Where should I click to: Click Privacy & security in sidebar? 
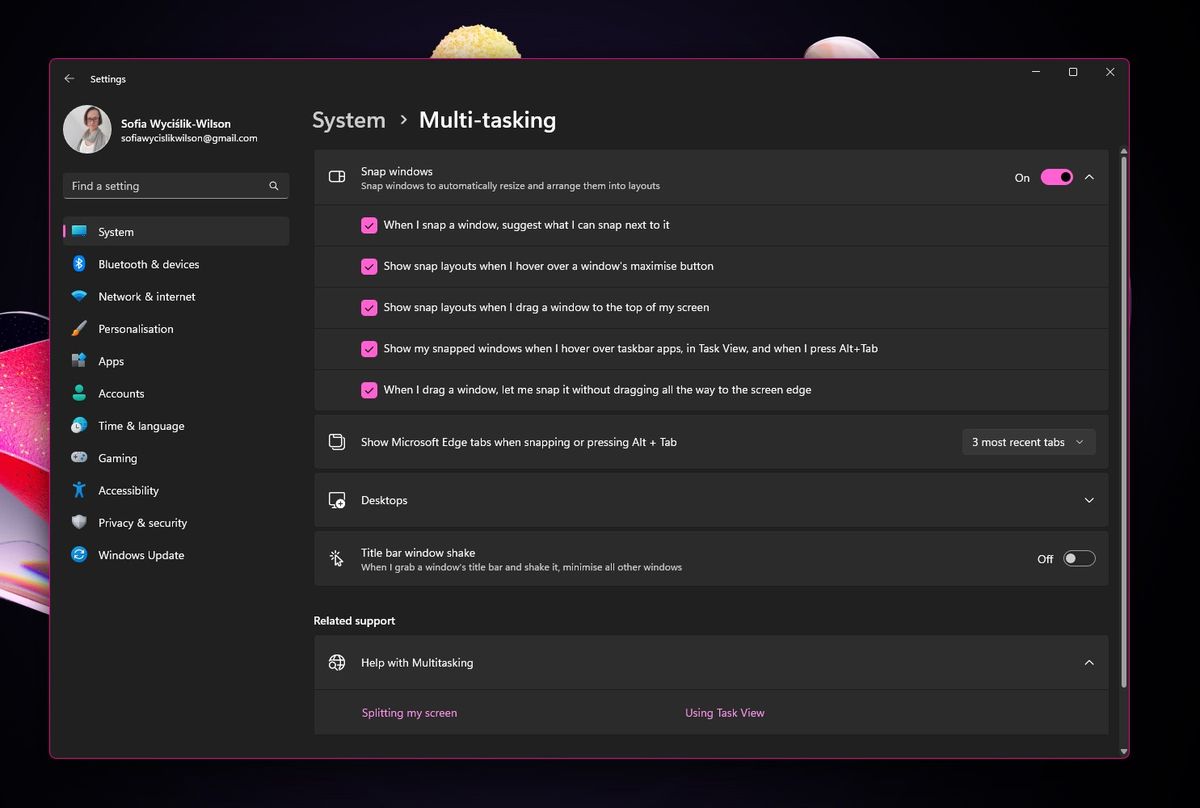click(143, 522)
